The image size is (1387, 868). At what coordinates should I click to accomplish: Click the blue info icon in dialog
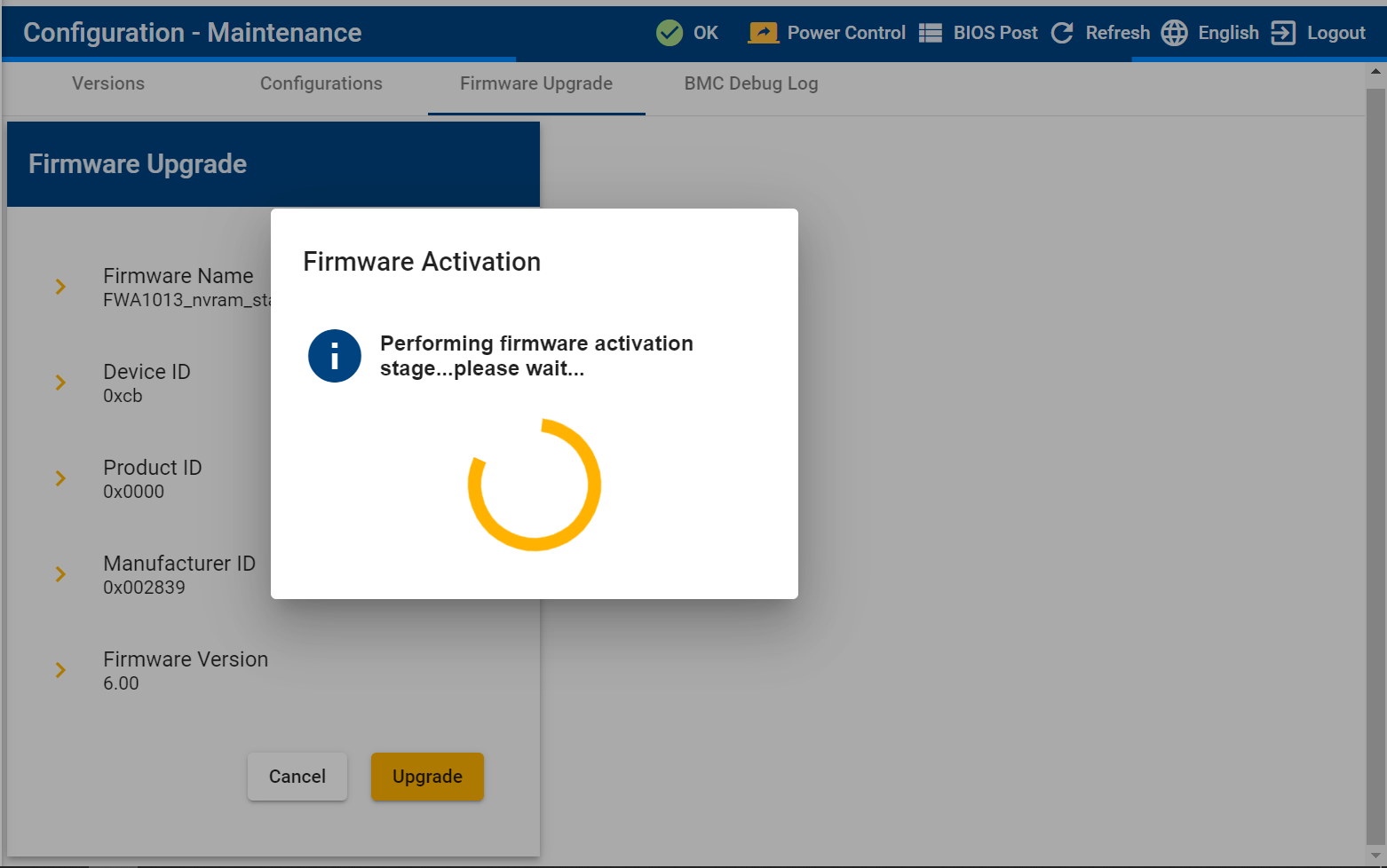click(x=335, y=356)
